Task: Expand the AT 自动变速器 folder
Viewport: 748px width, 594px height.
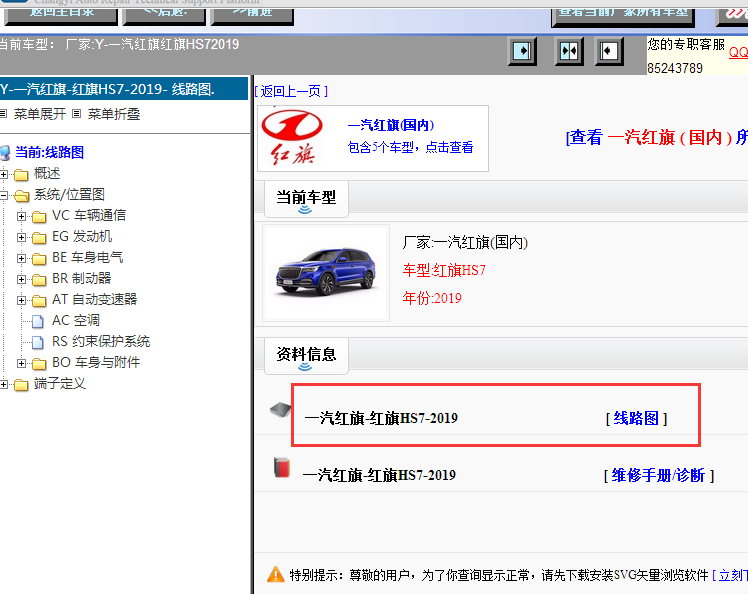Action: click(x=21, y=300)
